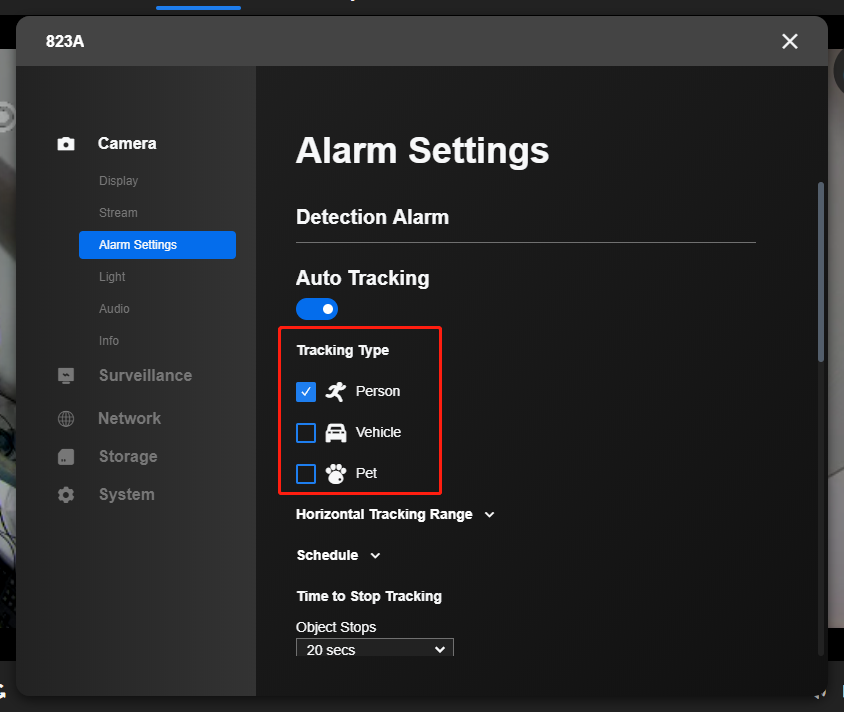Click the running person tracking icon
The image size is (844, 712).
pyautogui.click(x=336, y=391)
